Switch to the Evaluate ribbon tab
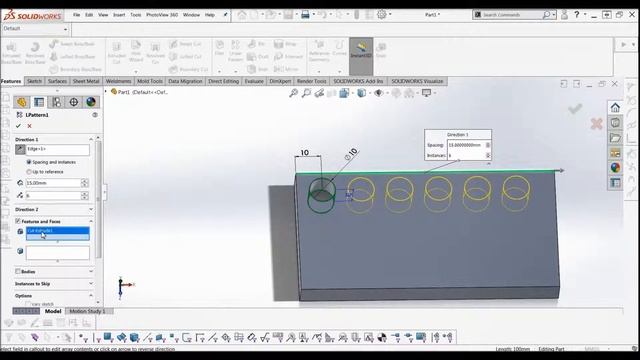Image resolution: width=640 pixels, height=360 pixels. (x=254, y=81)
